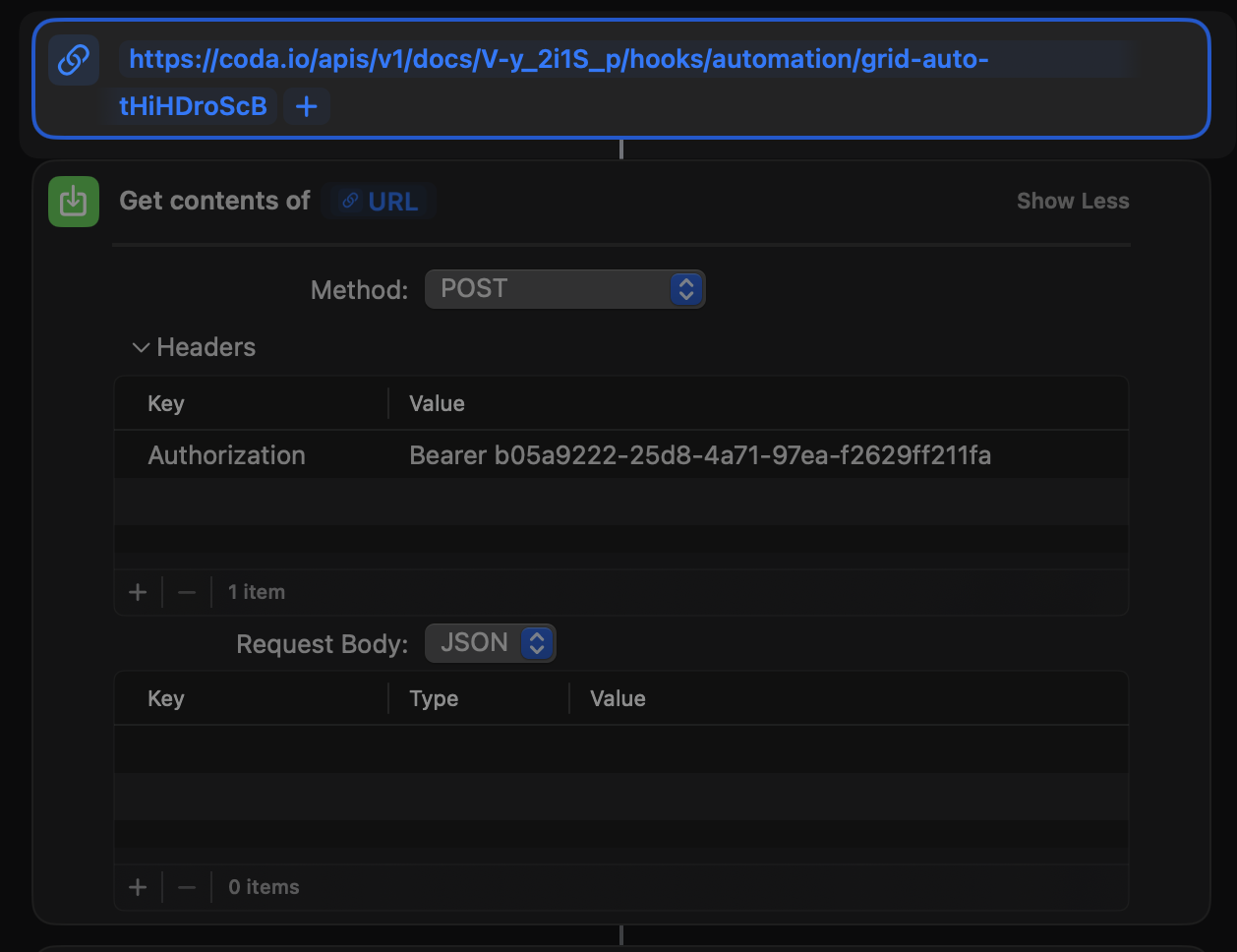Click the Request Body Type column header
Viewport: 1237px width, 952px height.
point(434,698)
